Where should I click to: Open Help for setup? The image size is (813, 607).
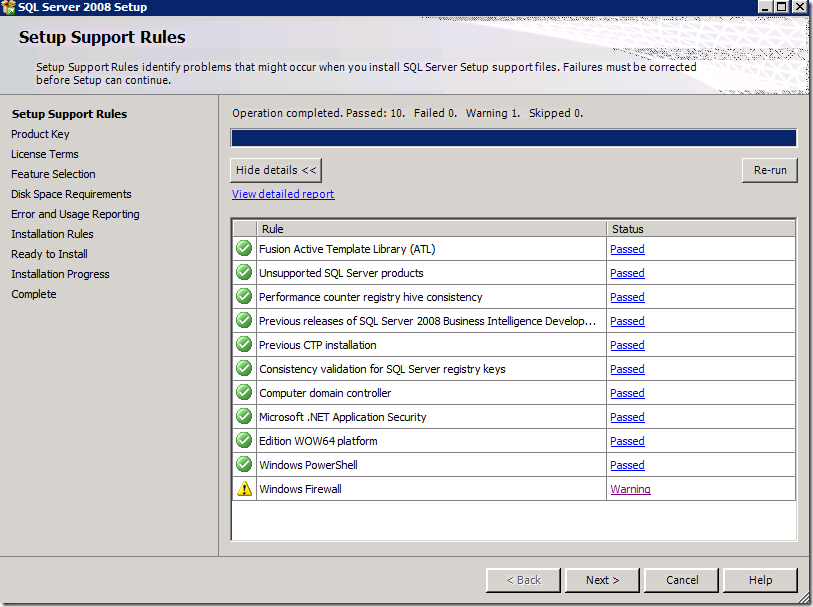tap(760, 580)
